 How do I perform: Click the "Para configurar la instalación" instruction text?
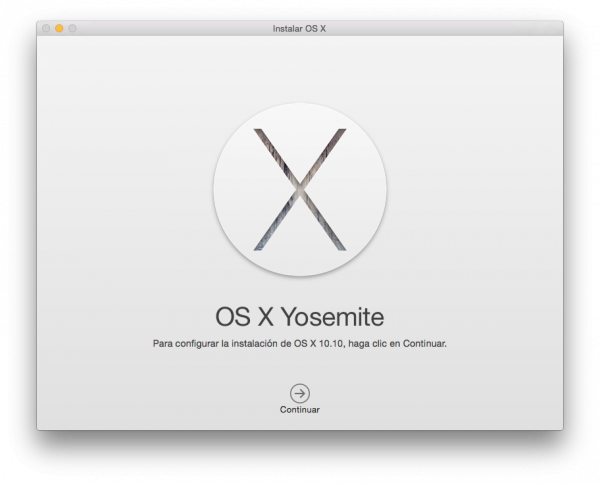(x=300, y=344)
